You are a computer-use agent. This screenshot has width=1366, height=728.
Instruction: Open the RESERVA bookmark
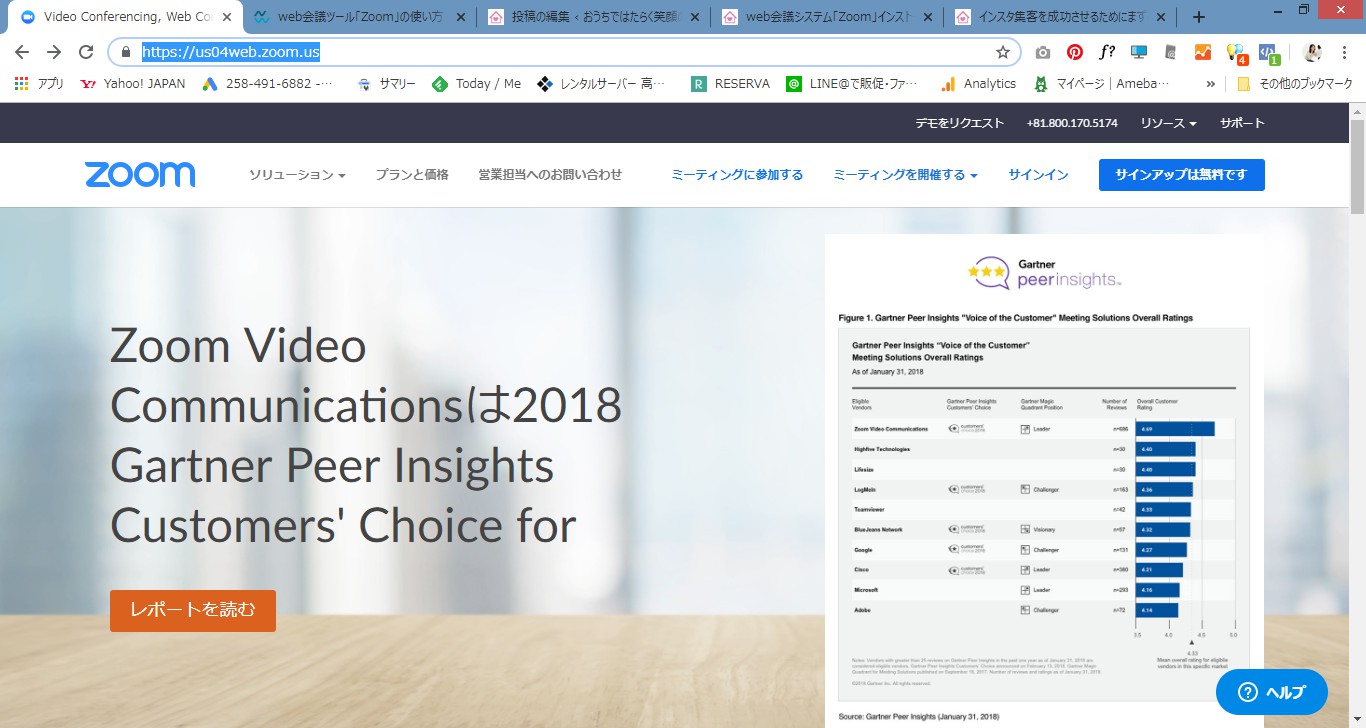730,84
